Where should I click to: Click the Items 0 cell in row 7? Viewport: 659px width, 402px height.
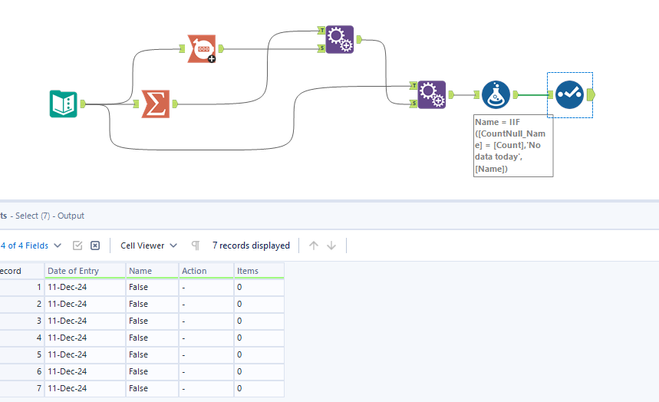pos(259,388)
